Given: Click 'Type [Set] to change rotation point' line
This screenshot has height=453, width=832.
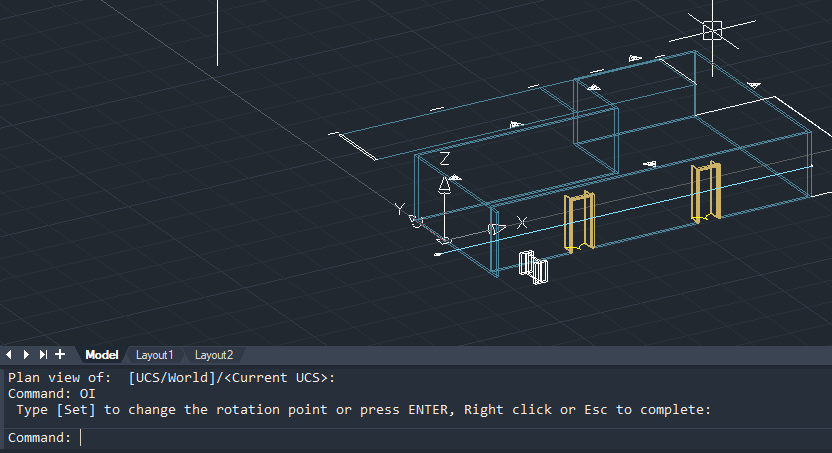Looking at the screenshot, I should coord(363,410).
